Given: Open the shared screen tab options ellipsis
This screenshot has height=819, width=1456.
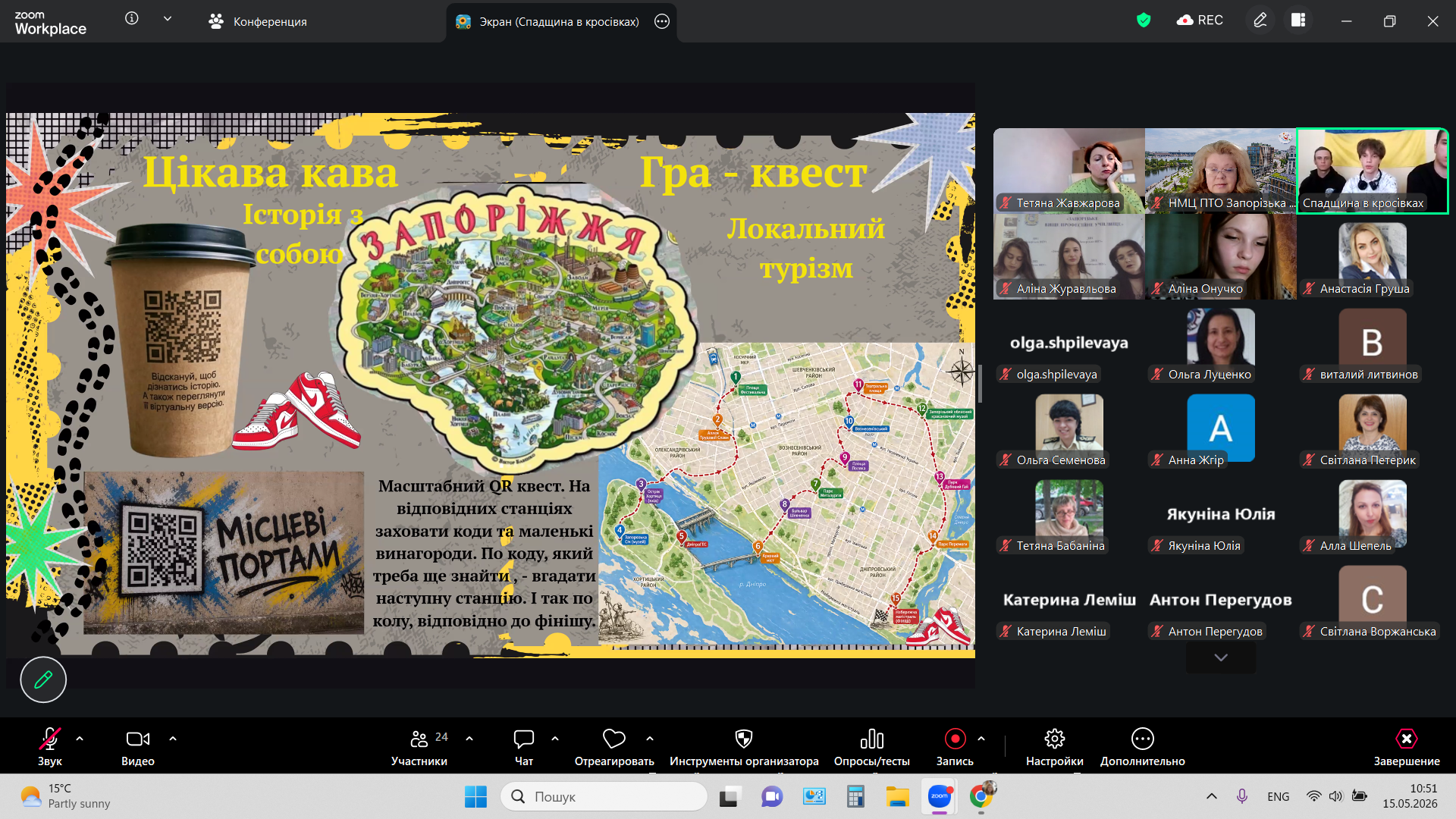Looking at the screenshot, I should pos(662,21).
